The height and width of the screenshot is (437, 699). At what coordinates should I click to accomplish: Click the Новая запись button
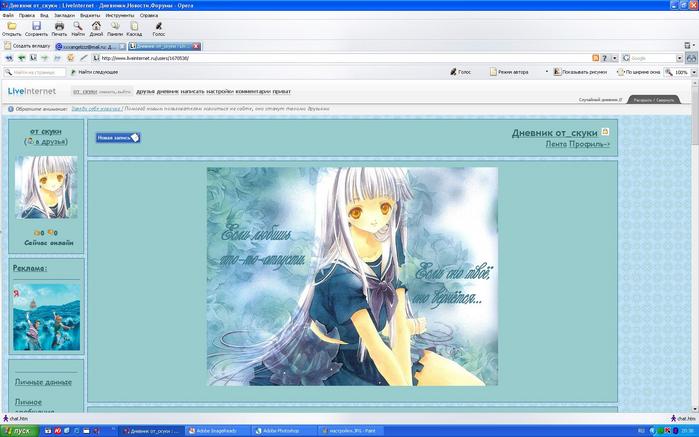pos(118,138)
